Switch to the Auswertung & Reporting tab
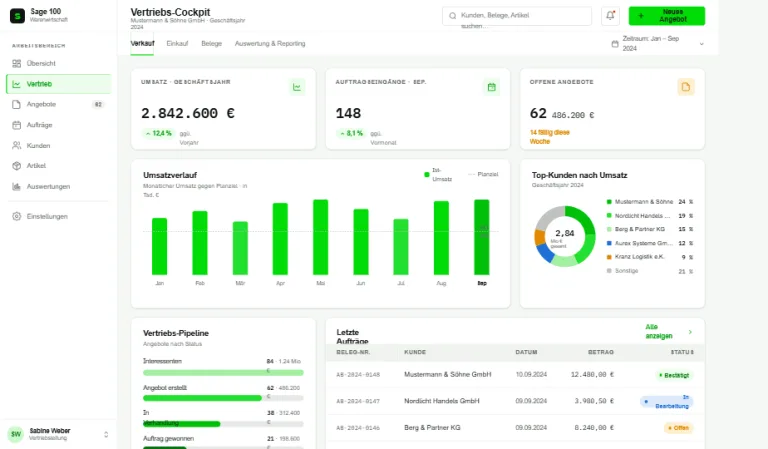 point(270,44)
